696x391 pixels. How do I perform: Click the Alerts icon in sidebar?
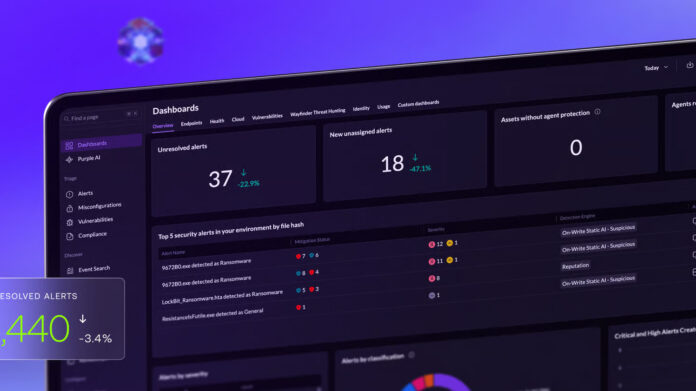70,194
